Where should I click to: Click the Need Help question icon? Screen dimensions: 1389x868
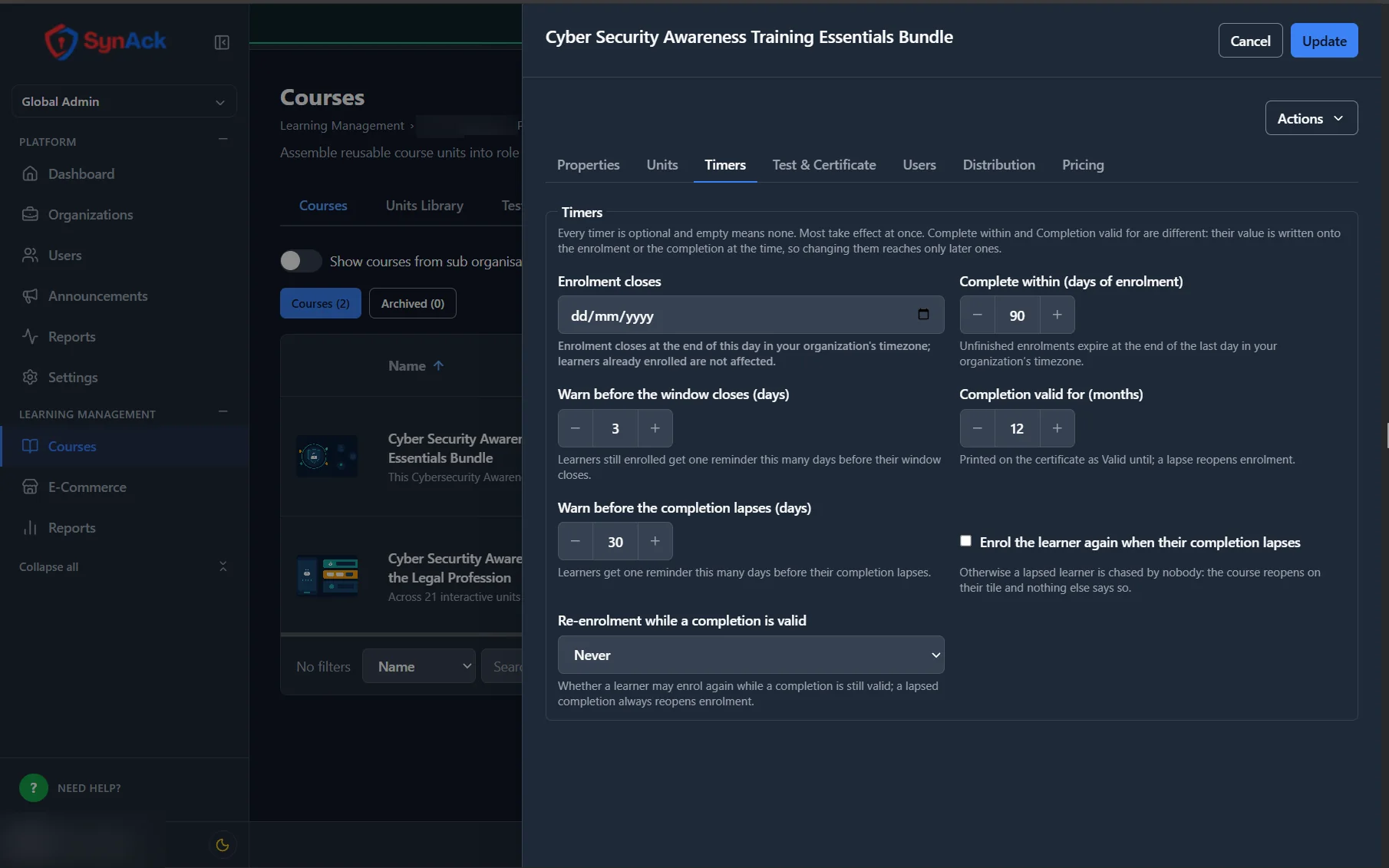[x=33, y=787]
